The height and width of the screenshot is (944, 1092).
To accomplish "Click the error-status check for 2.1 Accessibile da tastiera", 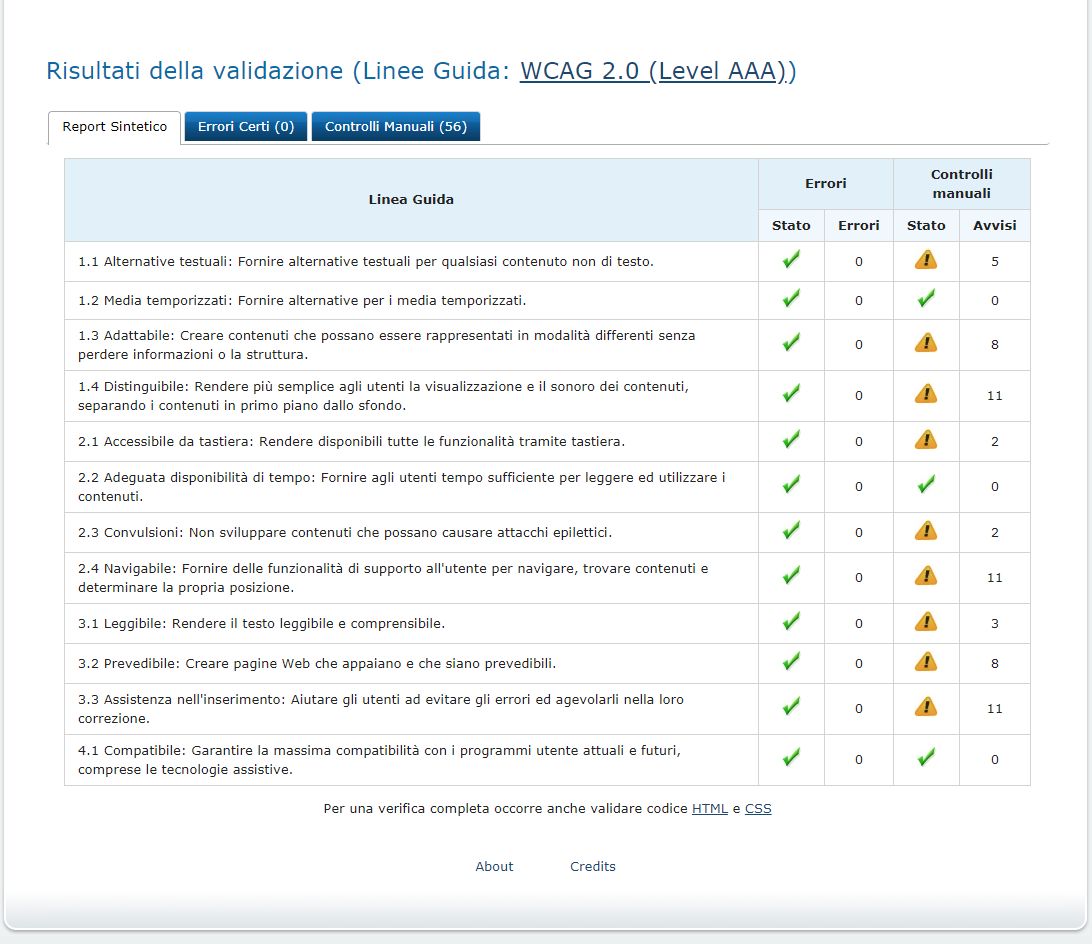I will (791, 440).
